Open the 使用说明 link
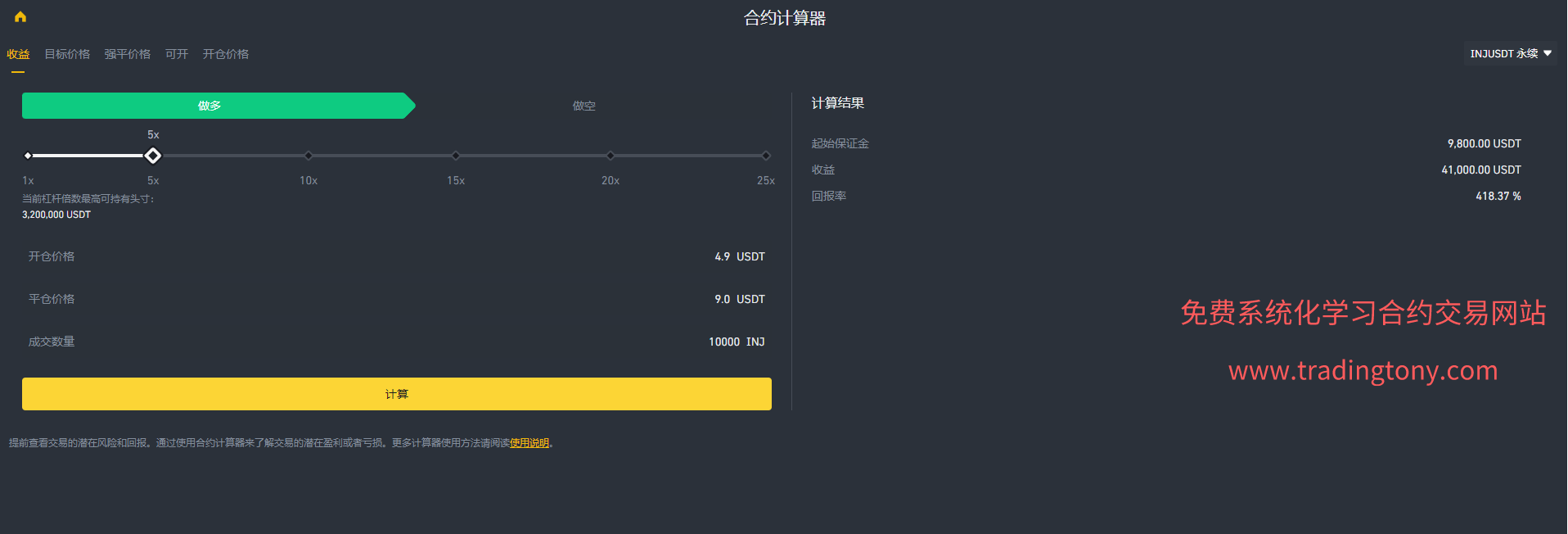Screen dimensions: 1568x534 pyautogui.click(x=529, y=443)
